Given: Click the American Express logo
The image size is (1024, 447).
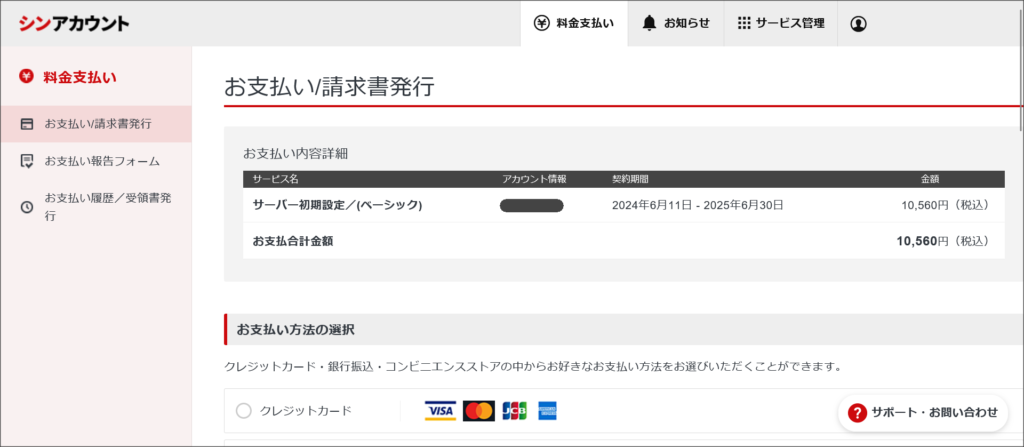Looking at the screenshot, I should [547, 411].
